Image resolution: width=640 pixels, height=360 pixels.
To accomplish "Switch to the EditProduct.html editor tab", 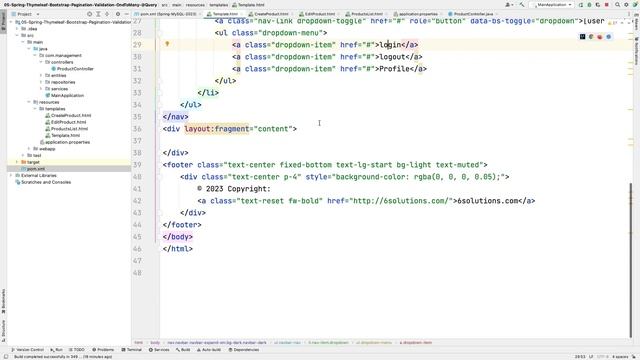I will (x=319, y=14).
